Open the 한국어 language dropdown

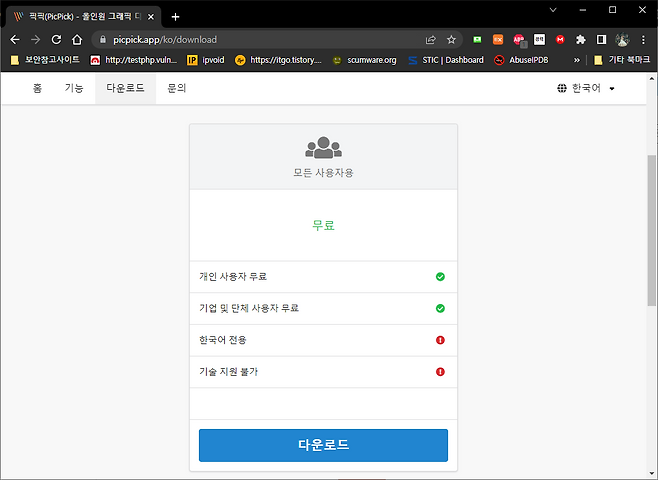[x=586, y=88]
